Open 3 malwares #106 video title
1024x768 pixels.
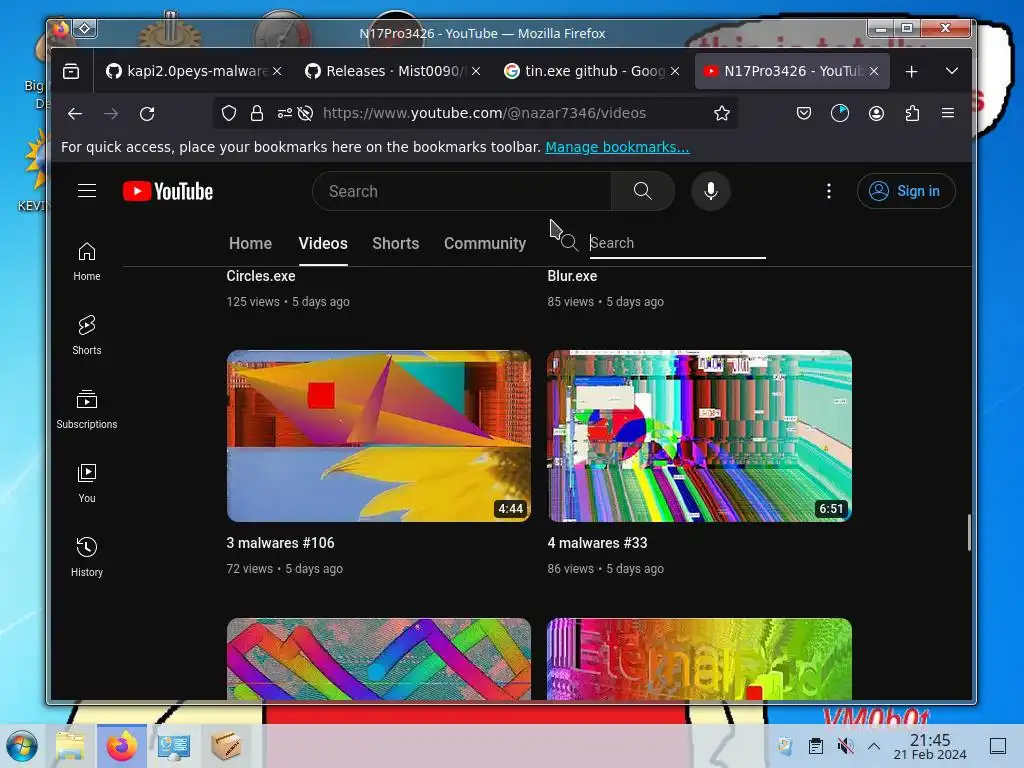pos(280,543)
